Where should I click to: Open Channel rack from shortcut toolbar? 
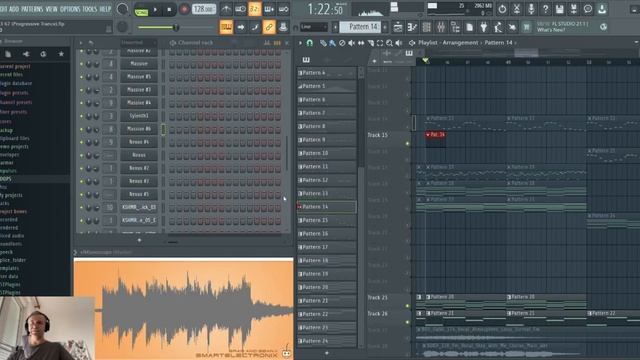coord(427,27)
